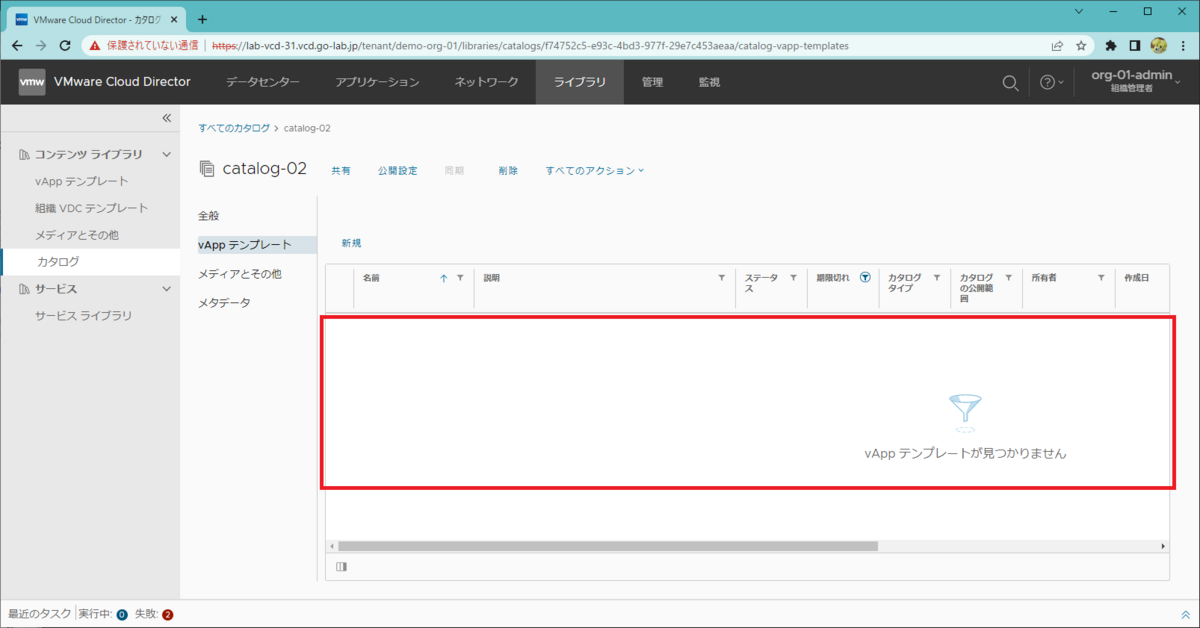Open a new browser tab
1200x628 pixels.
click(202, 19)
